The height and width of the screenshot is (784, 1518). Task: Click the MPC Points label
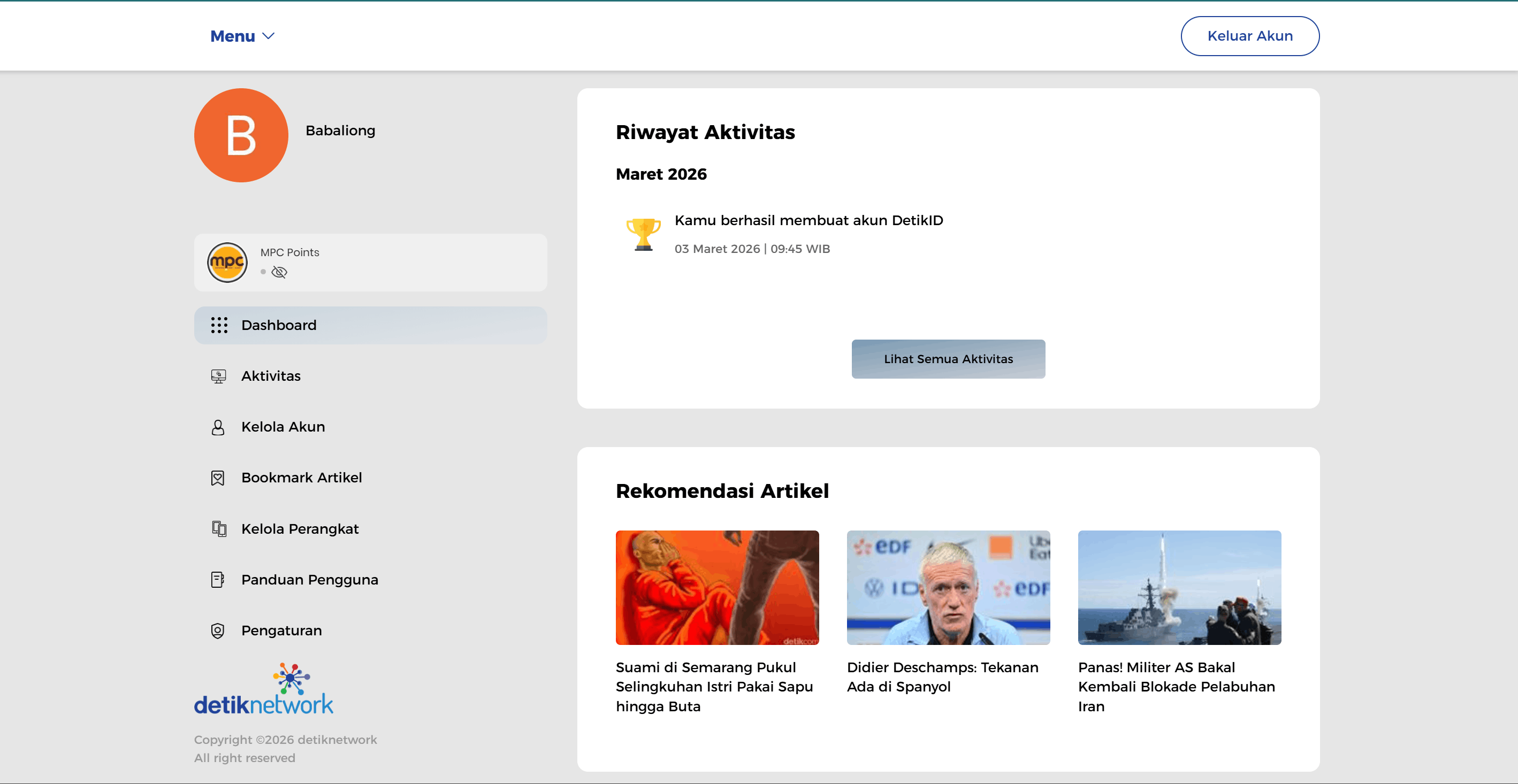click(289, 252)
